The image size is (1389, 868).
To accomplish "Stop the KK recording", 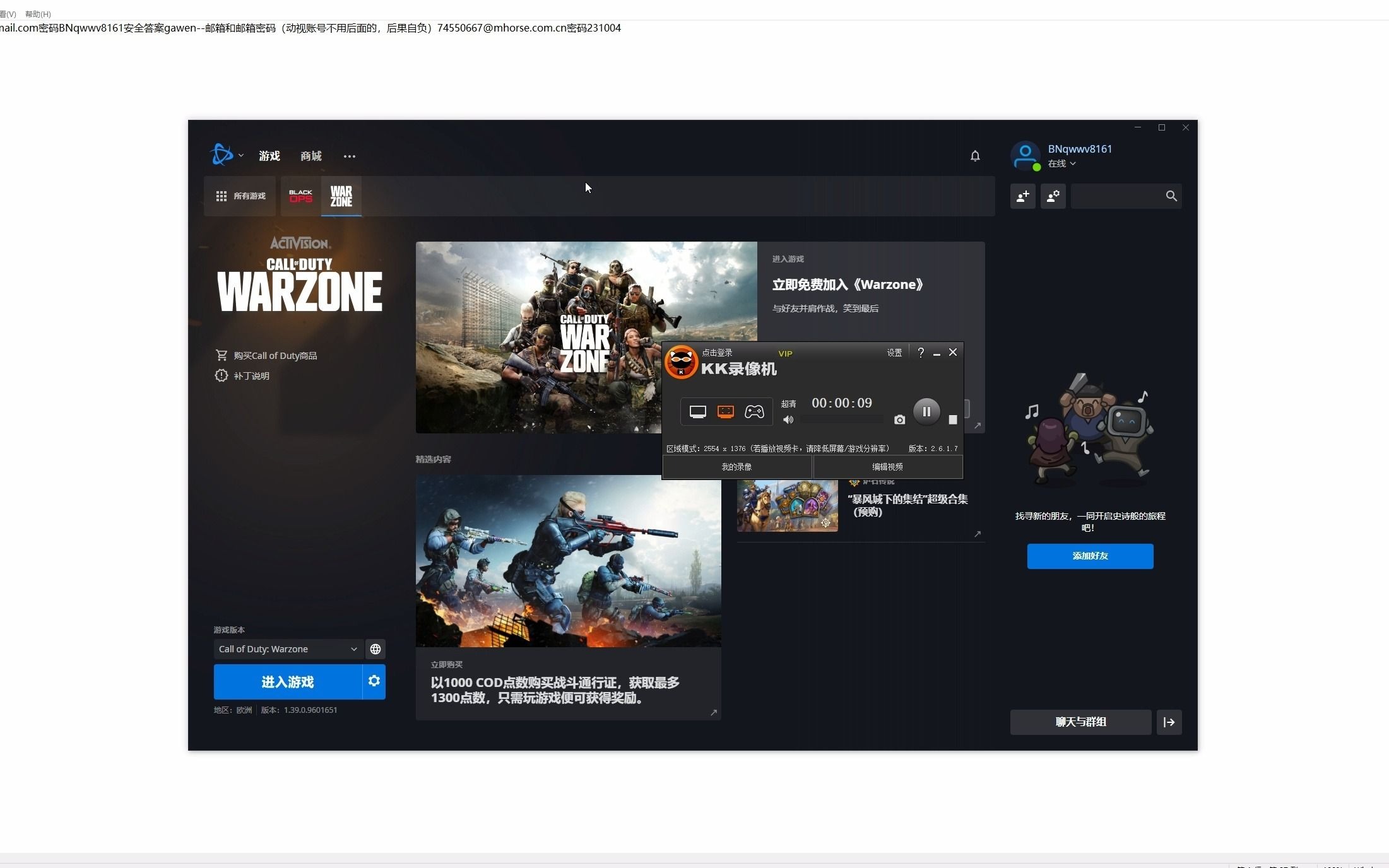I will click(x=953, y=419).
